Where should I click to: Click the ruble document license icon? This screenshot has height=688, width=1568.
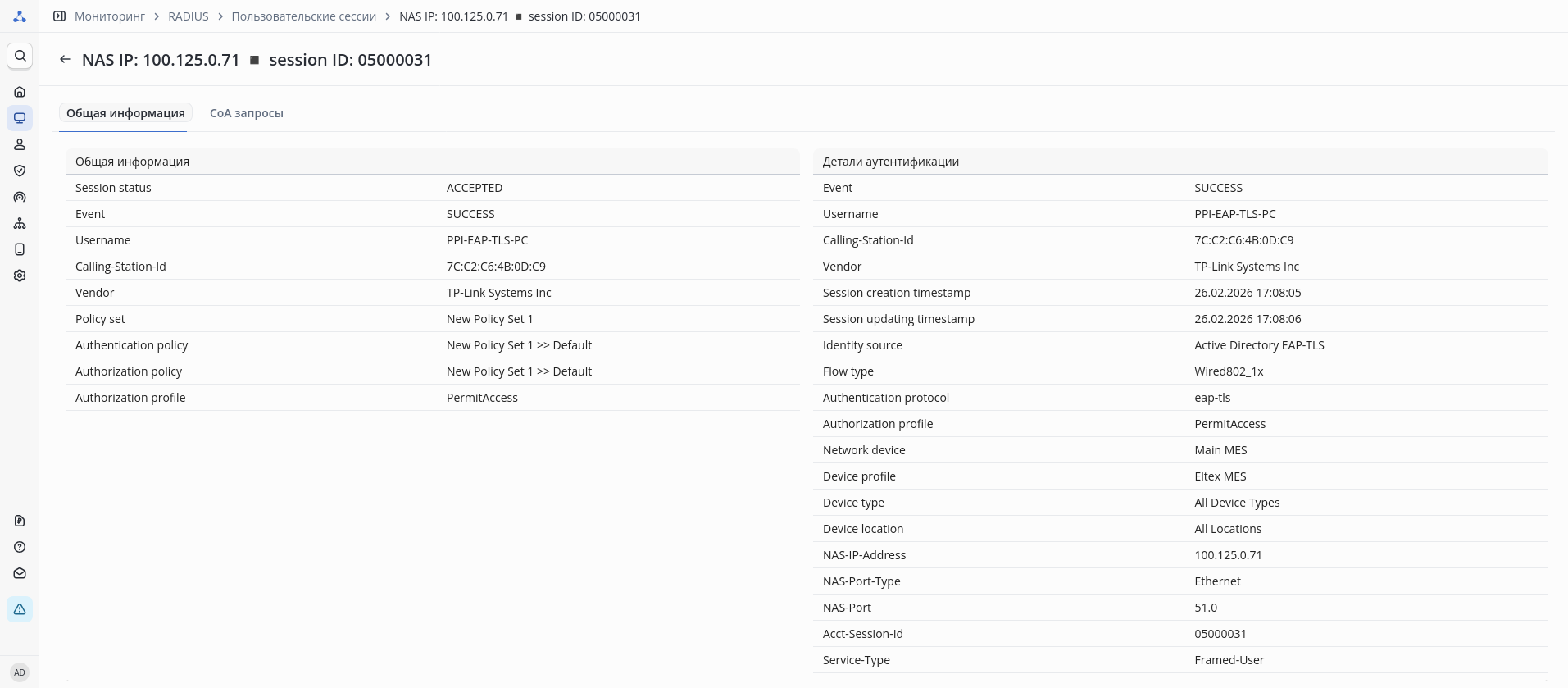20,521
